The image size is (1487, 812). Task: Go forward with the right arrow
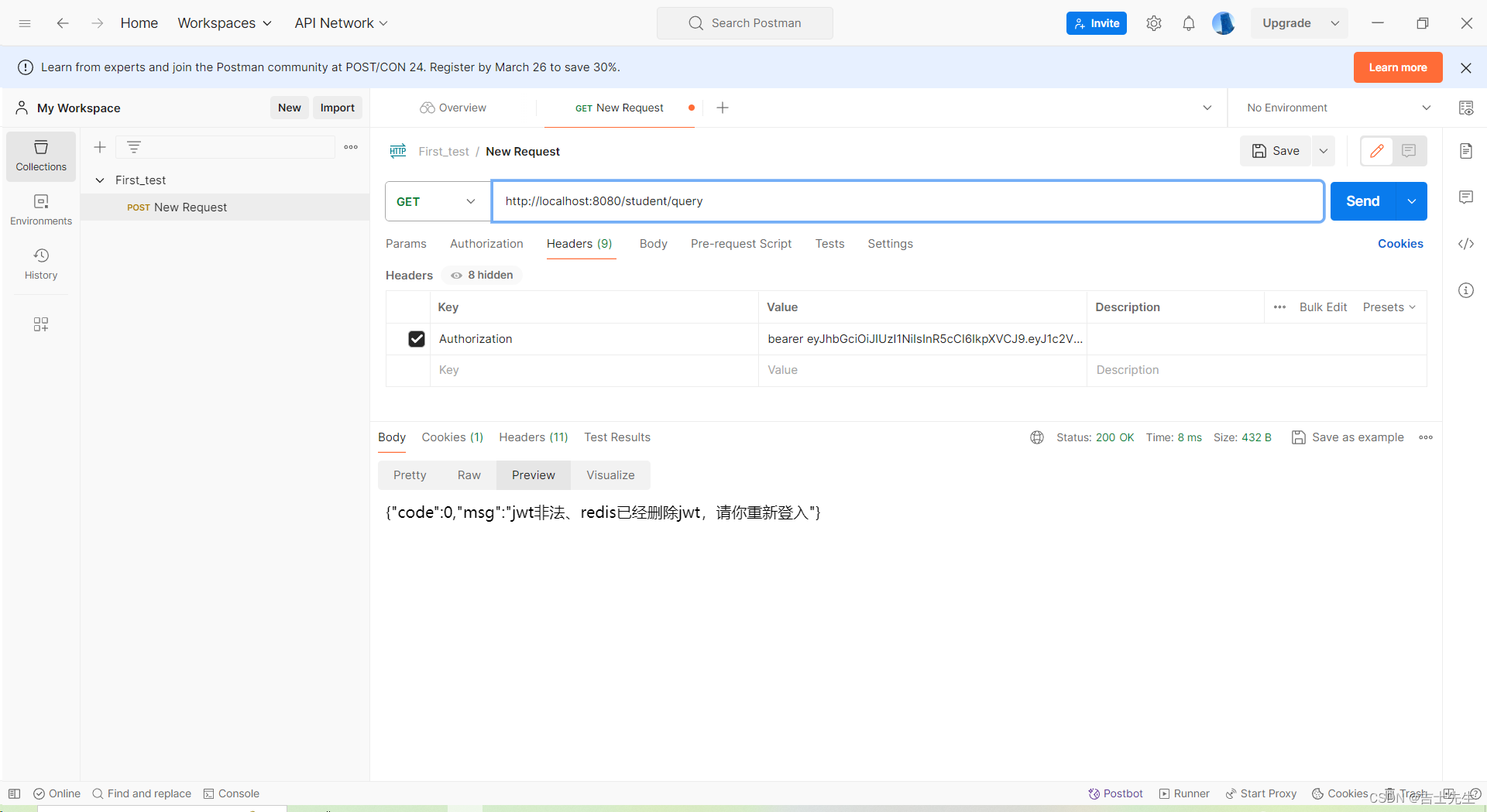98,23
